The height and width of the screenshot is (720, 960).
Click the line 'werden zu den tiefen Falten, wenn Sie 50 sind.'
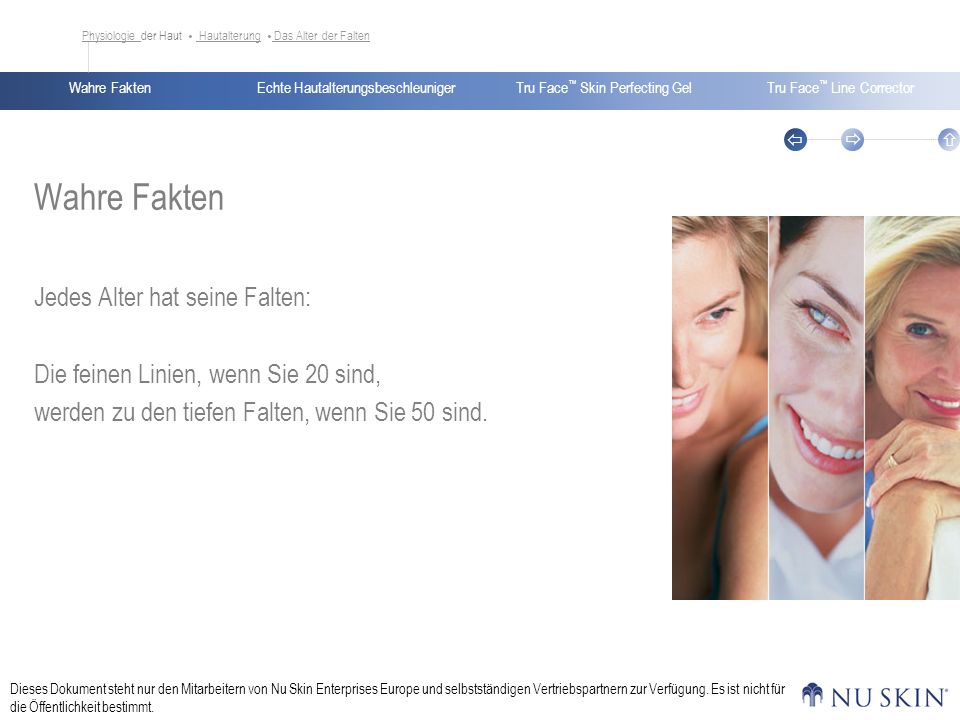coord(260,412)
